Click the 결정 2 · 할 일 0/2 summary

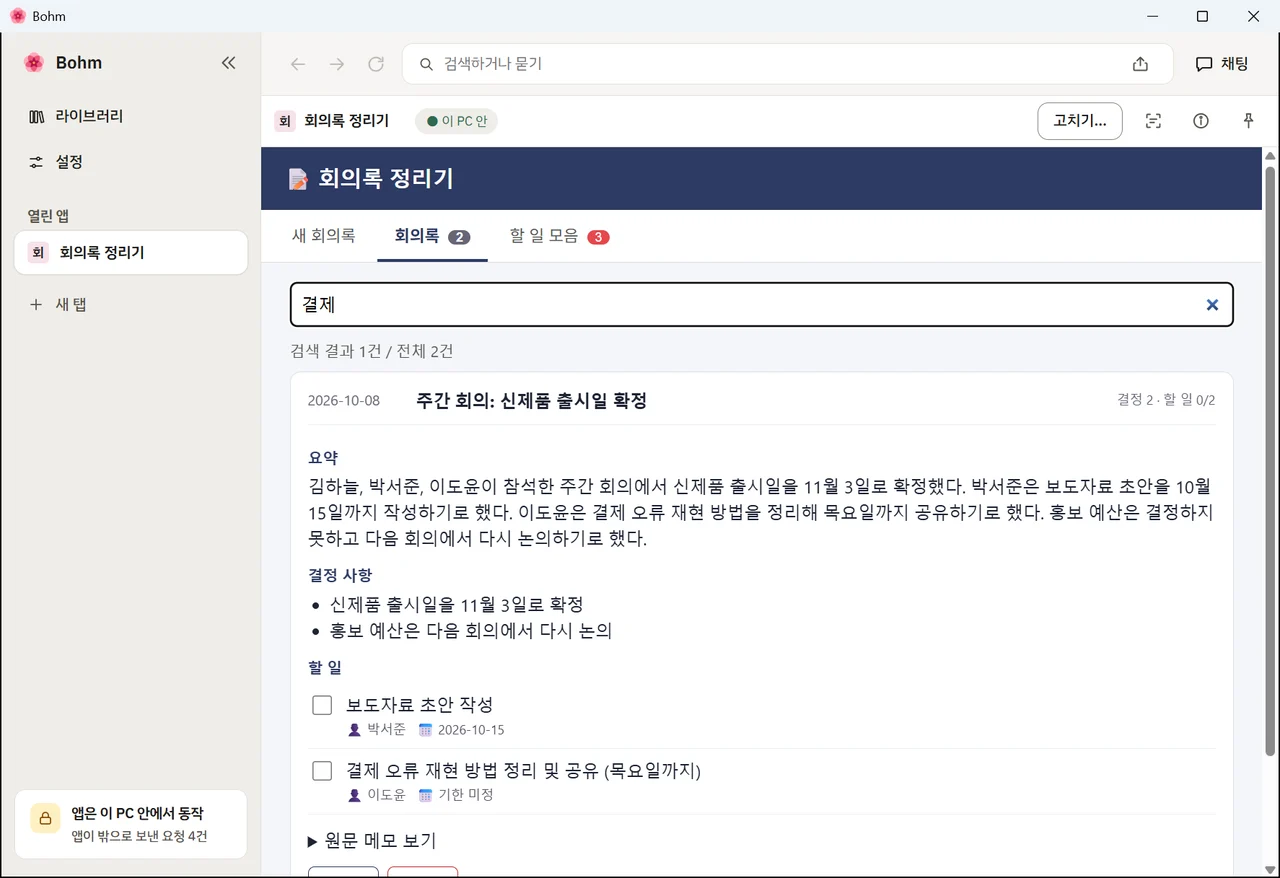point(1166,400)
